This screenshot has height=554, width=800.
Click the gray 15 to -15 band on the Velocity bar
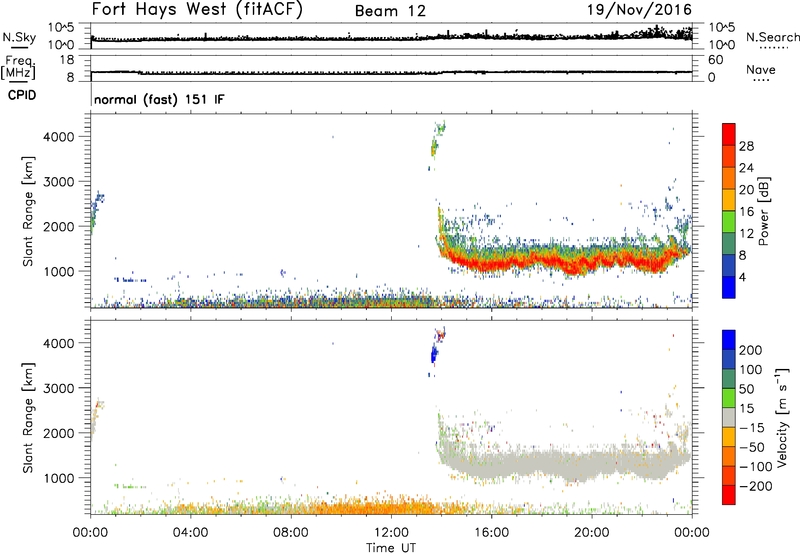729,417
